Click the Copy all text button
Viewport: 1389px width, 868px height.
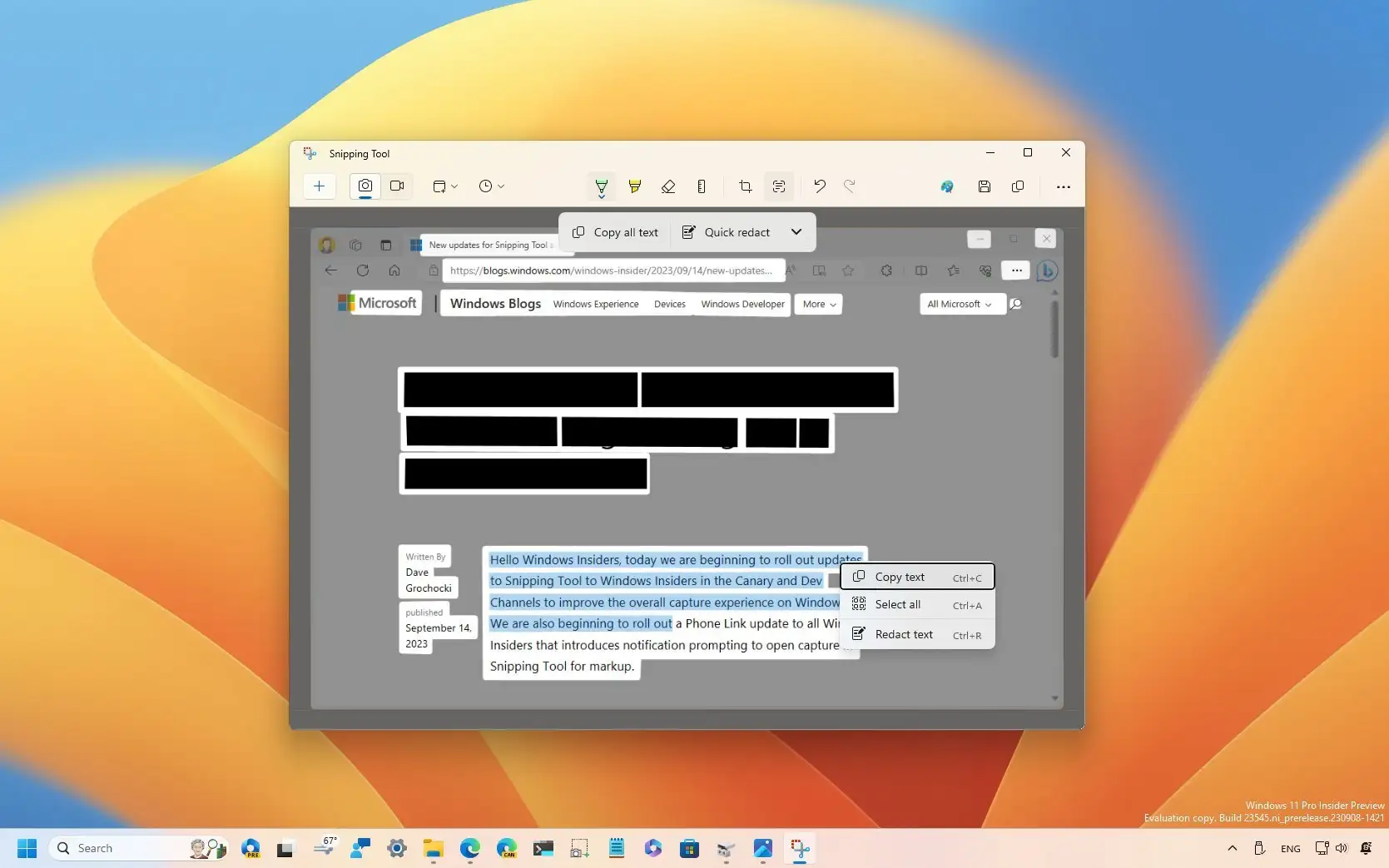[x=615, y=232]
